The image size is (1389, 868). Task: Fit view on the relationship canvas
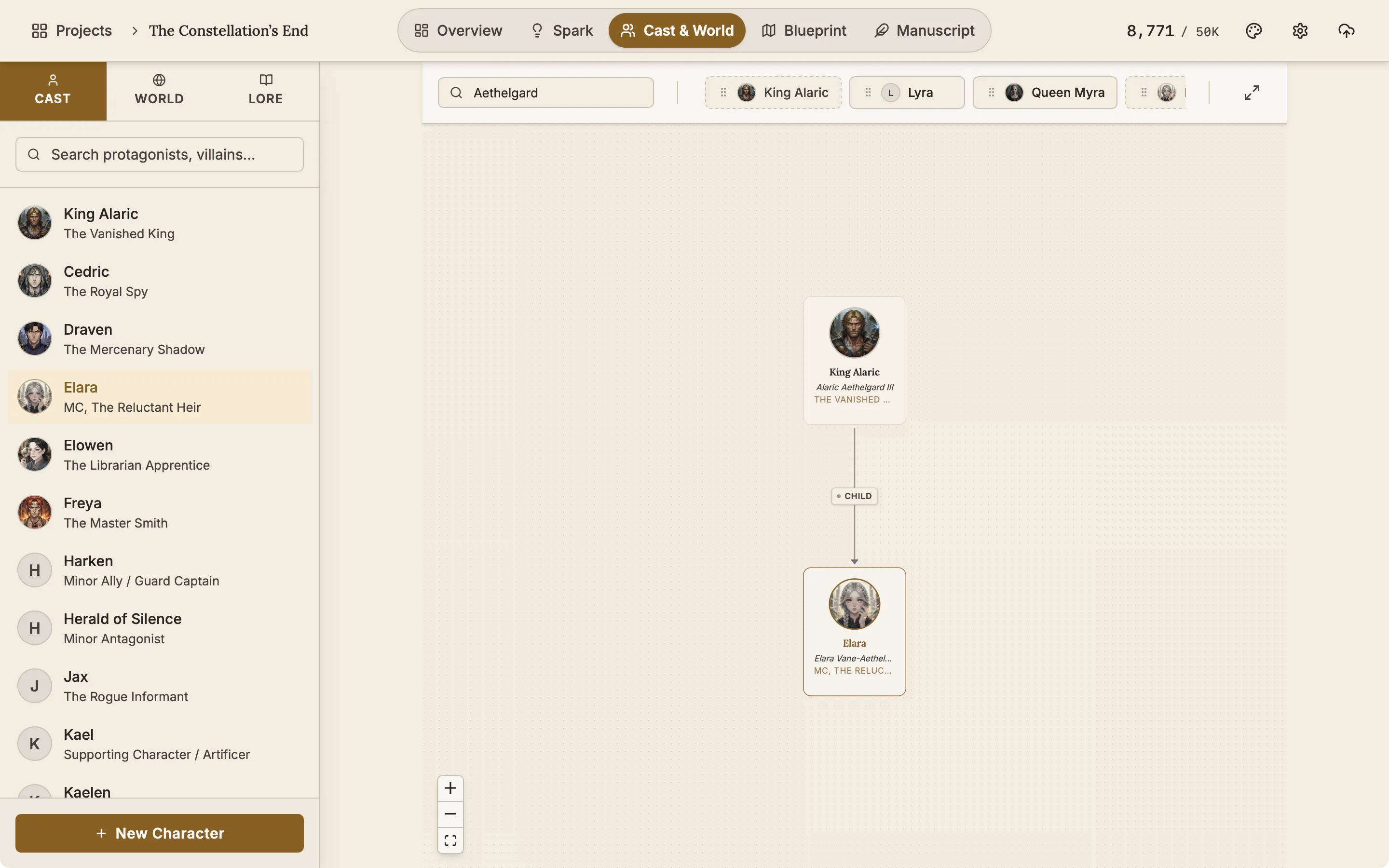pyautogui.click(x=450, y=841)
